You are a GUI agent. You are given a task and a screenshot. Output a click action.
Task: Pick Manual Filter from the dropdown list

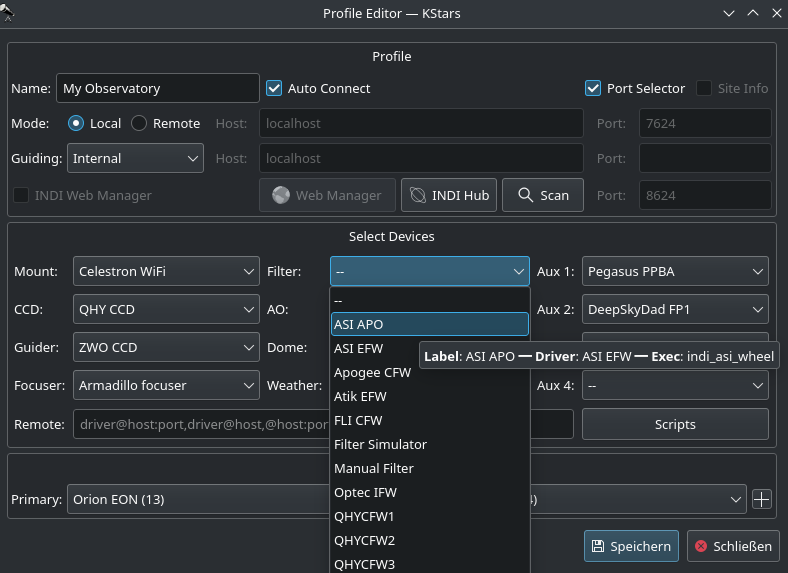coord(374,468)
